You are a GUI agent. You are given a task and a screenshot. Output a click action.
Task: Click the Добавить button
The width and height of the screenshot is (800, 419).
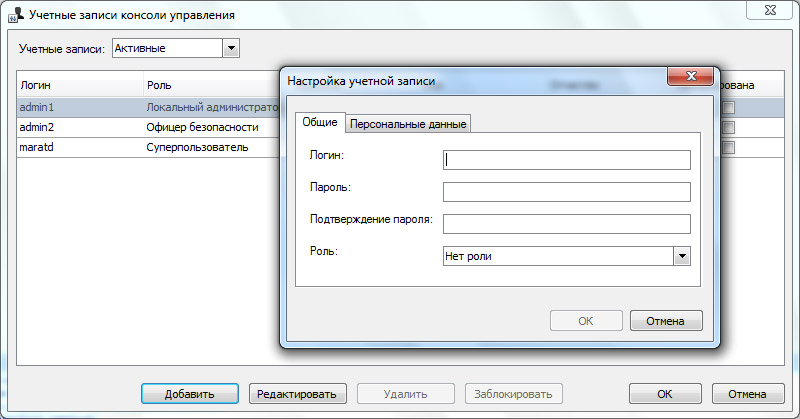(189, 394)
